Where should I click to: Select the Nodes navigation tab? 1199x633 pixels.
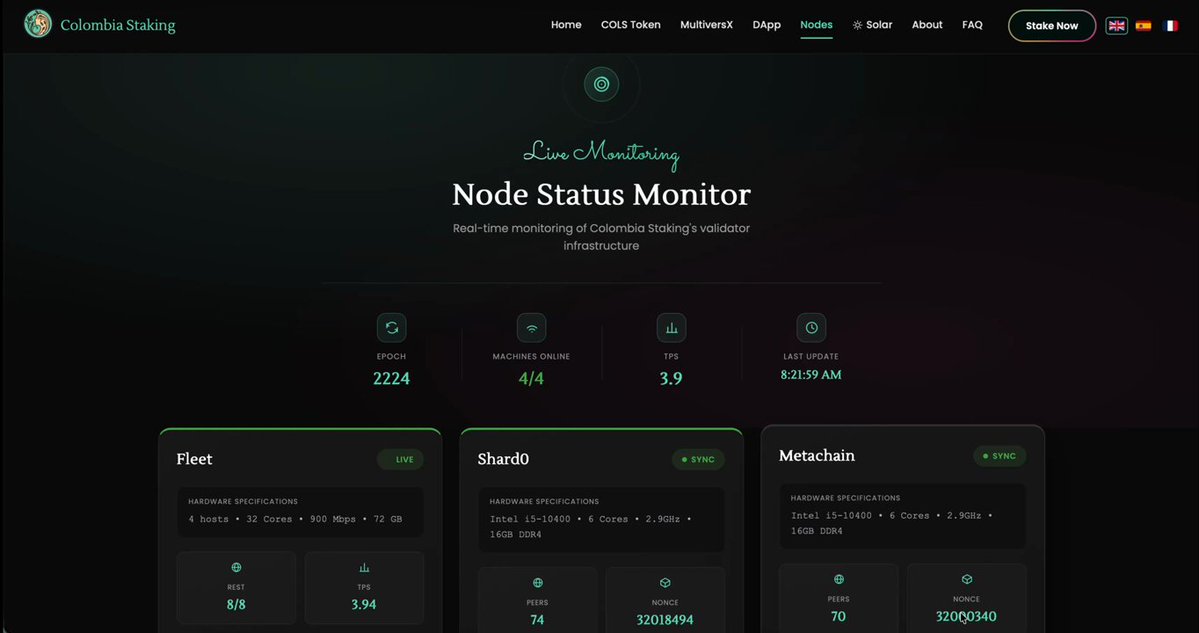coord(817,25)
